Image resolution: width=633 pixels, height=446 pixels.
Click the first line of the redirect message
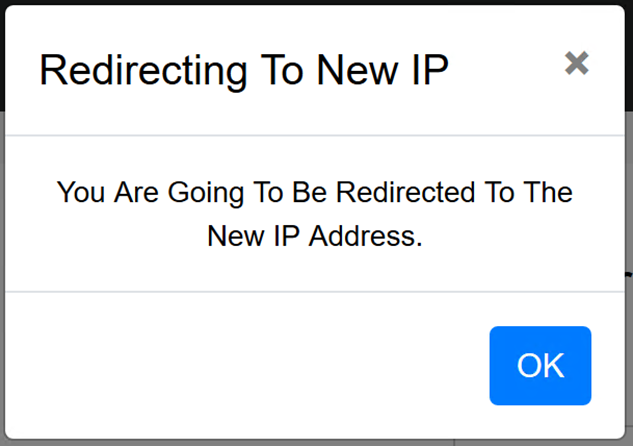(315, 192)
